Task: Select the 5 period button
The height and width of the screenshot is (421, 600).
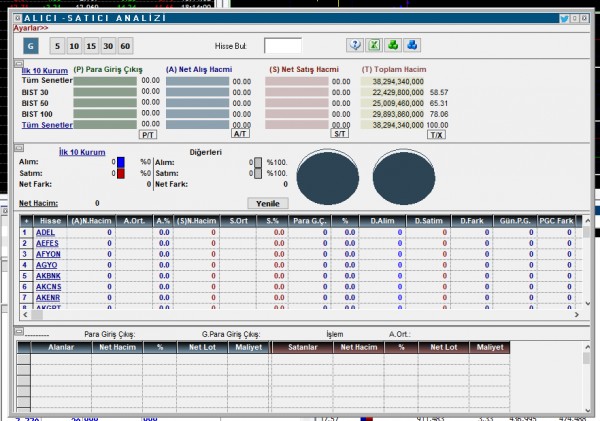Action: 58,46
